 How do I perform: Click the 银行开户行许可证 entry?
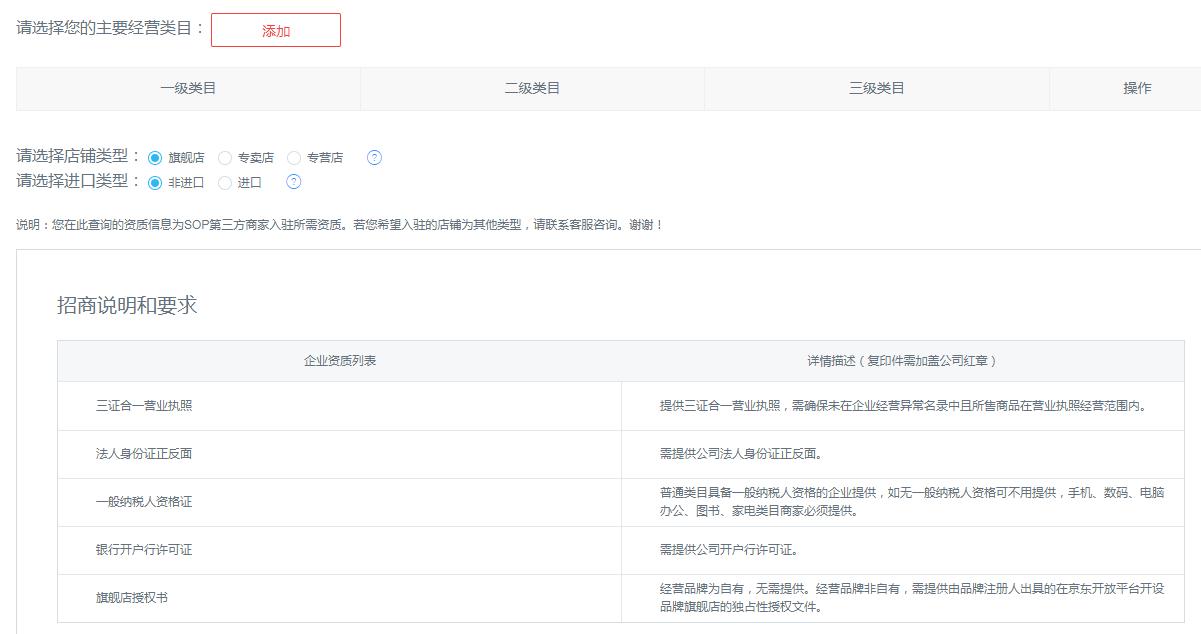(x=144, y=550)
